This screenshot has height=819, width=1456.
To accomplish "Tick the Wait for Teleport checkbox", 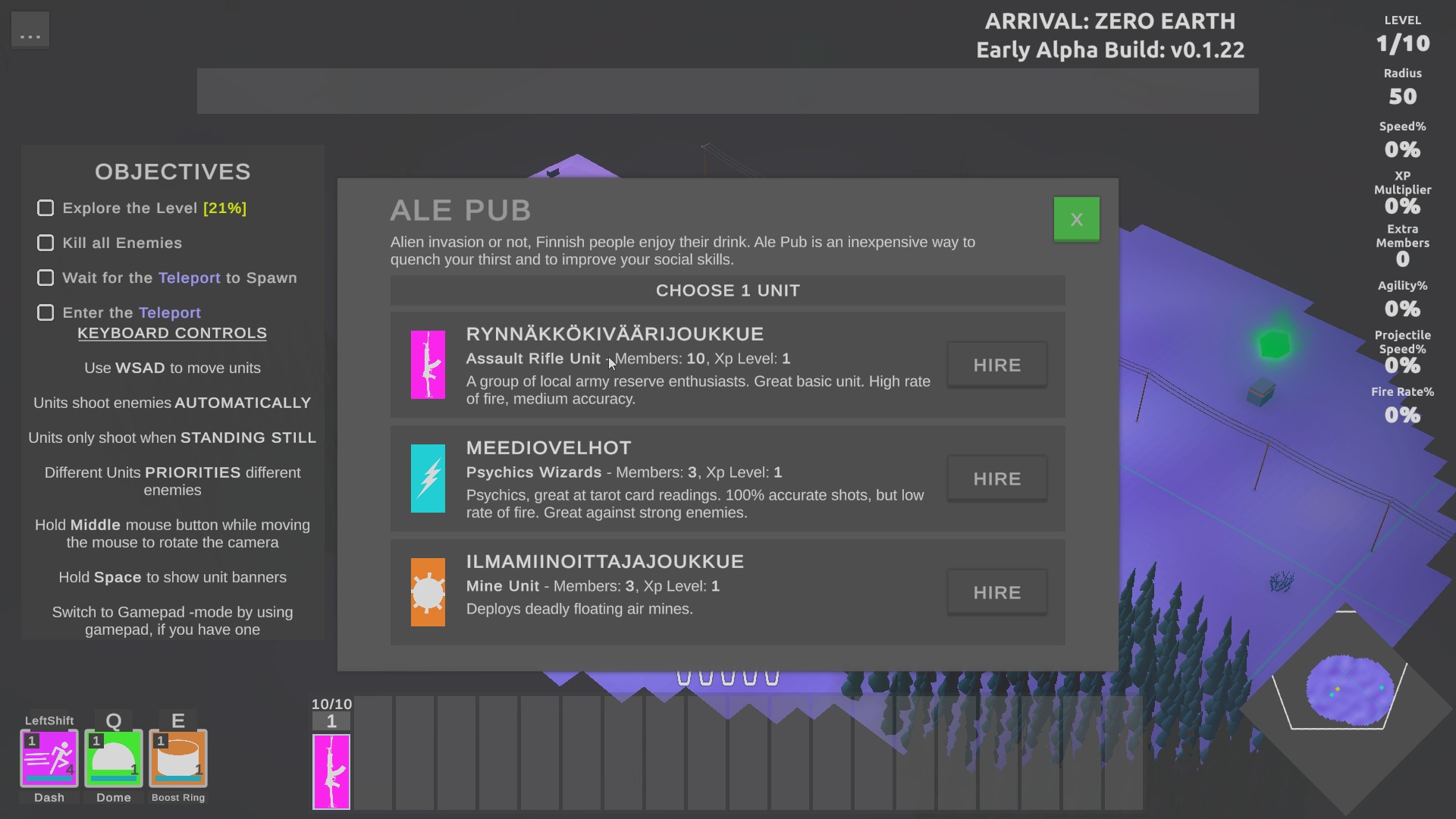I will (45, 278).
